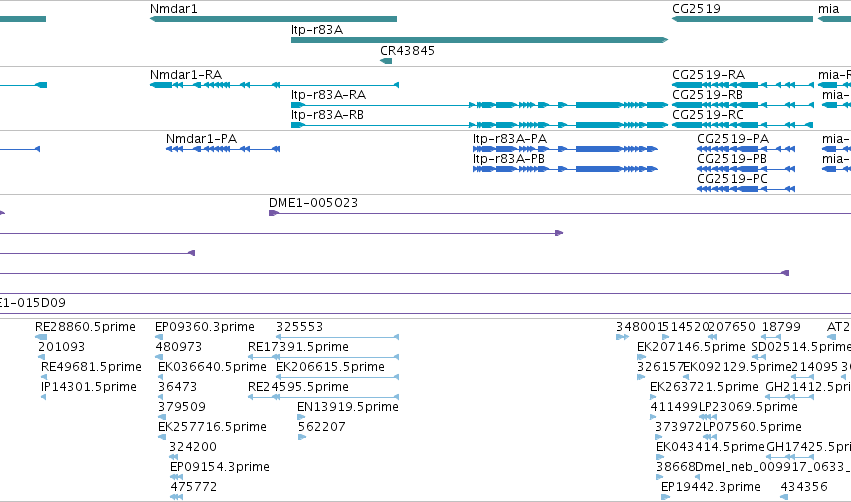Select the 562207 feature arrow
Screen dimensions: 851x502
tap(302, 437)
